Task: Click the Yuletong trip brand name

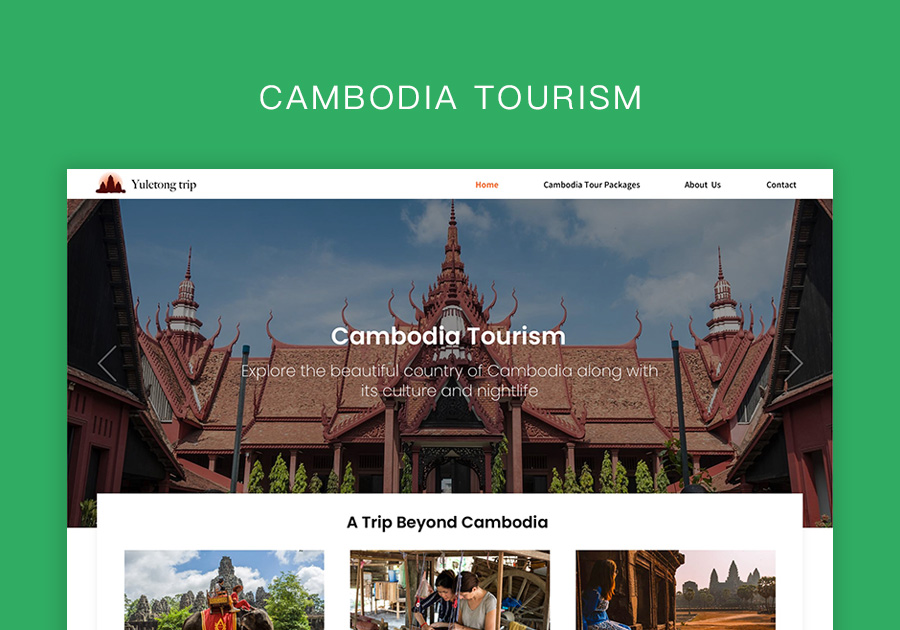Action: pos(164,185)
